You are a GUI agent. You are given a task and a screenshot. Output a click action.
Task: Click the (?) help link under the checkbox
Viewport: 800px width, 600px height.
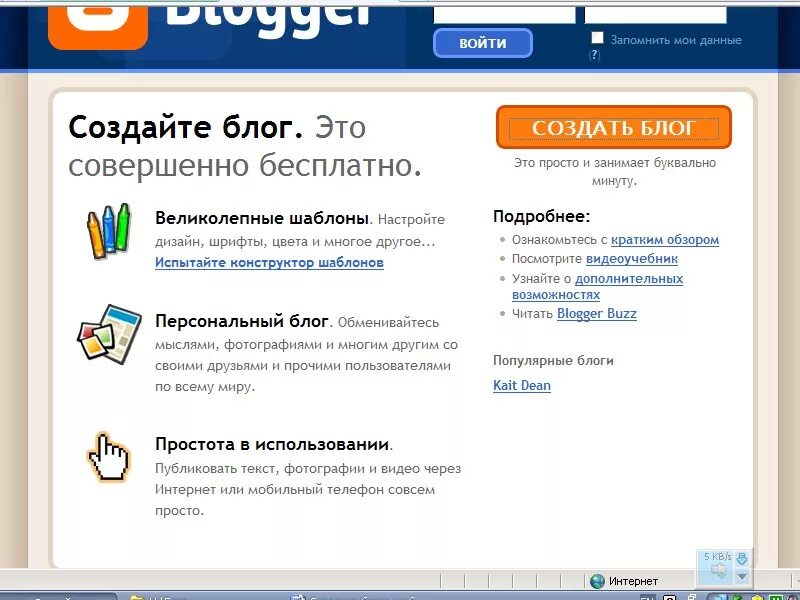coord(594,55)
